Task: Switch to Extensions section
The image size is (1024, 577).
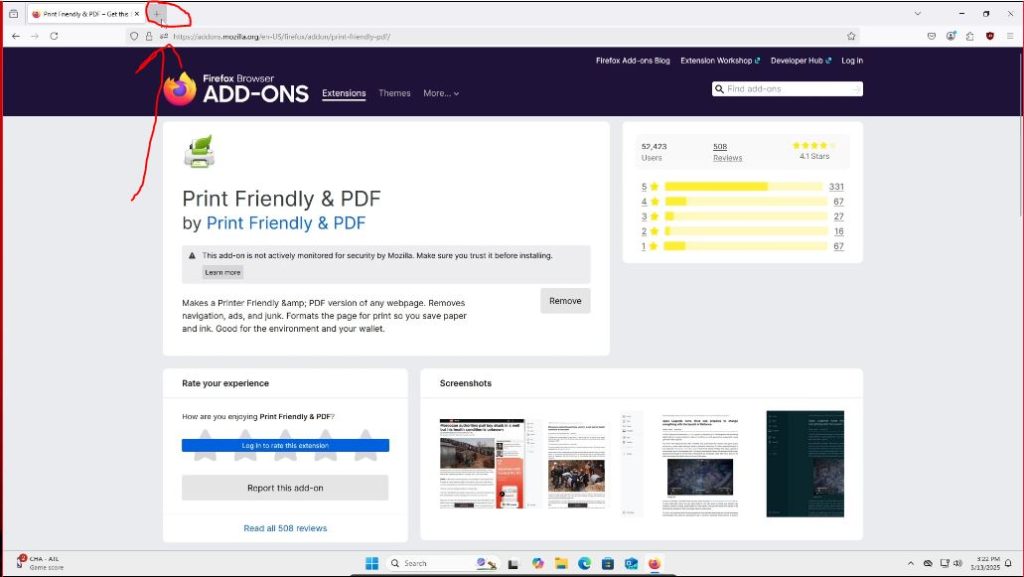Action: [344, 93]
